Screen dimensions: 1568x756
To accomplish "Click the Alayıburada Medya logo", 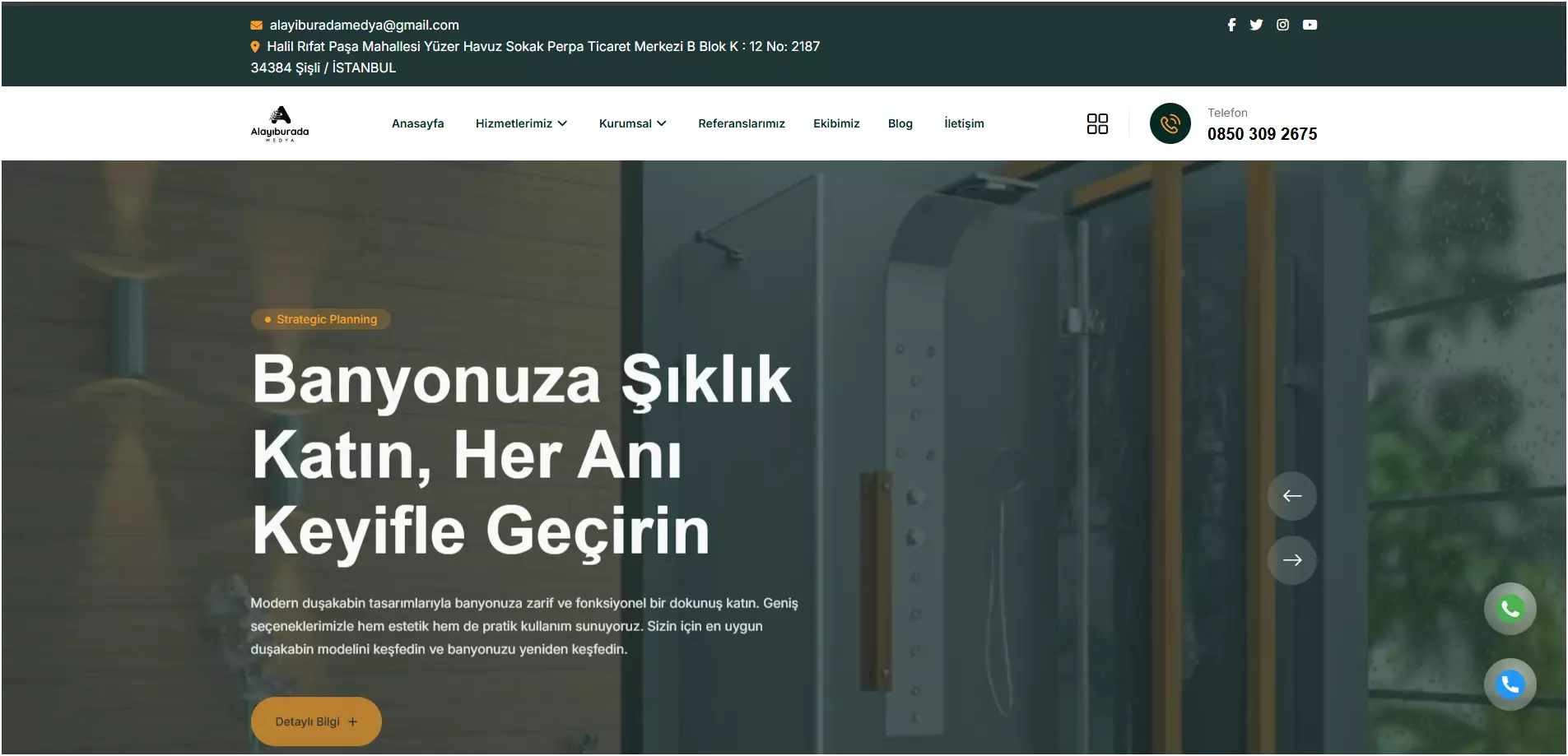I will [x=280, y=123].
